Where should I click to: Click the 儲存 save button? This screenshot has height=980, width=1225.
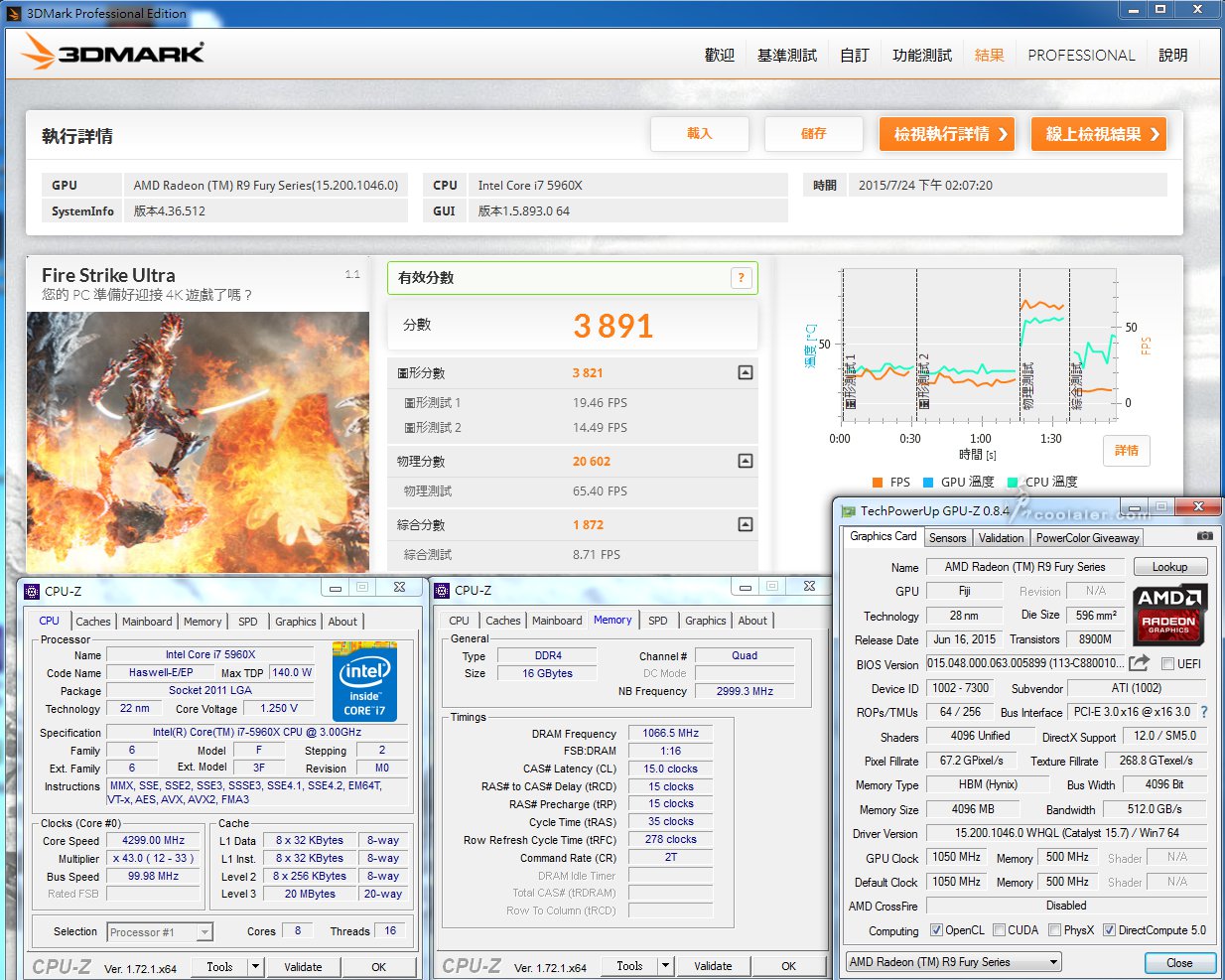coord(814,134)
